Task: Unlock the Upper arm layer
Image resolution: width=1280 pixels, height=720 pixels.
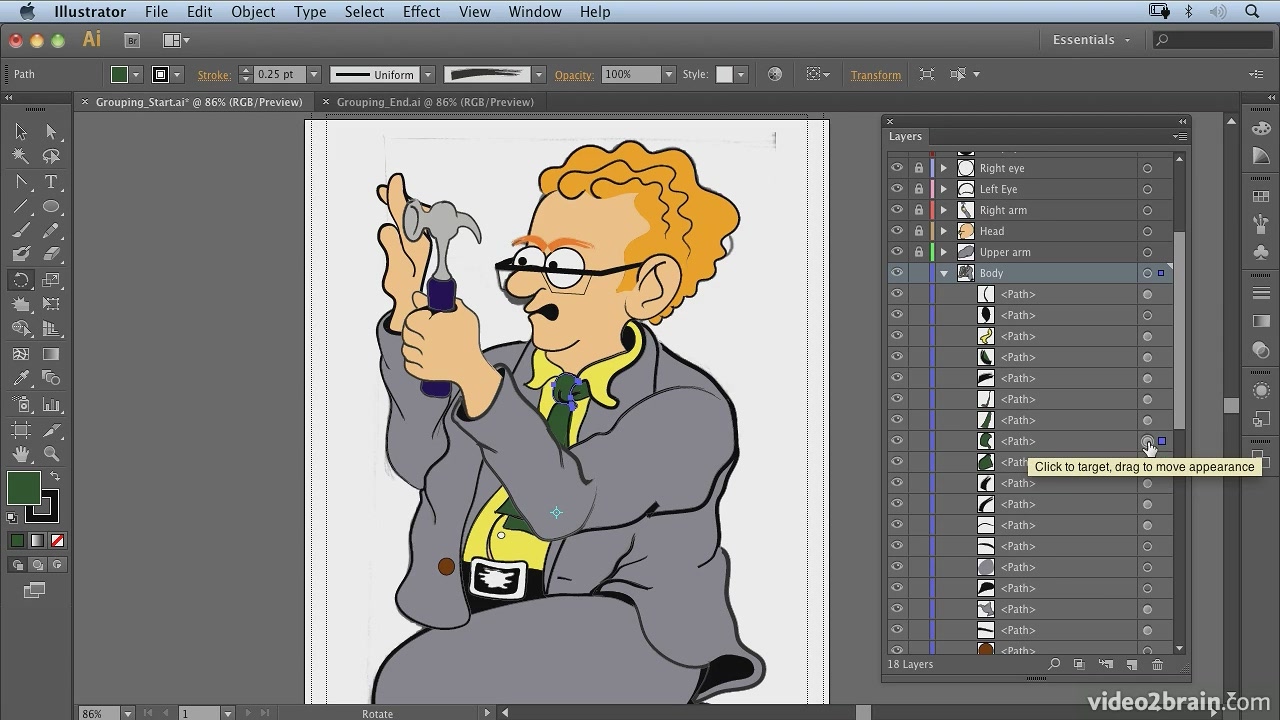Action: pos(918,252)
